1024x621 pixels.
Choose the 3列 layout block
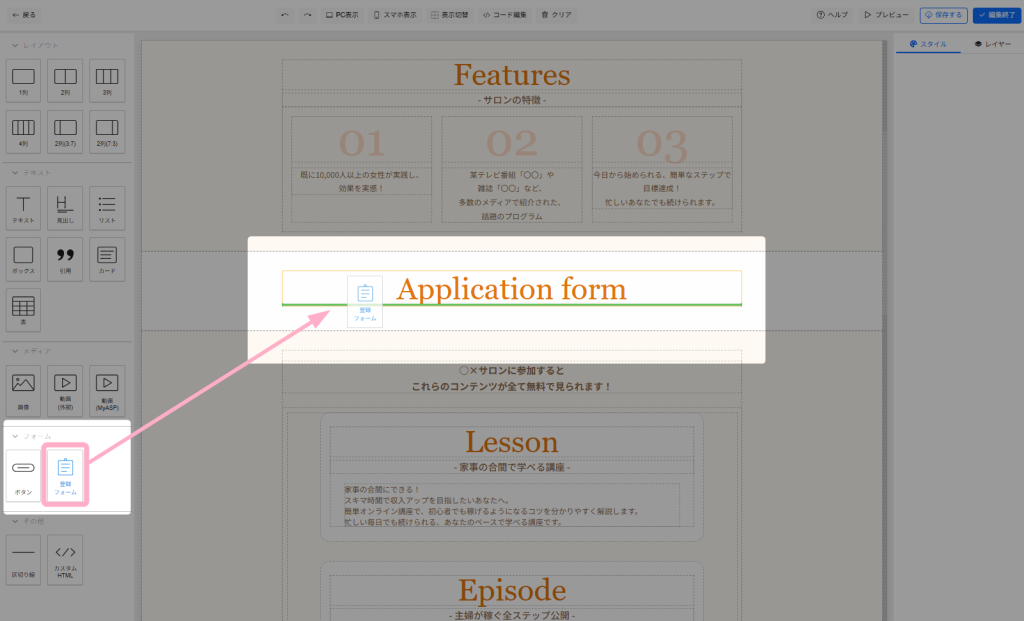[x=107, y=80]
